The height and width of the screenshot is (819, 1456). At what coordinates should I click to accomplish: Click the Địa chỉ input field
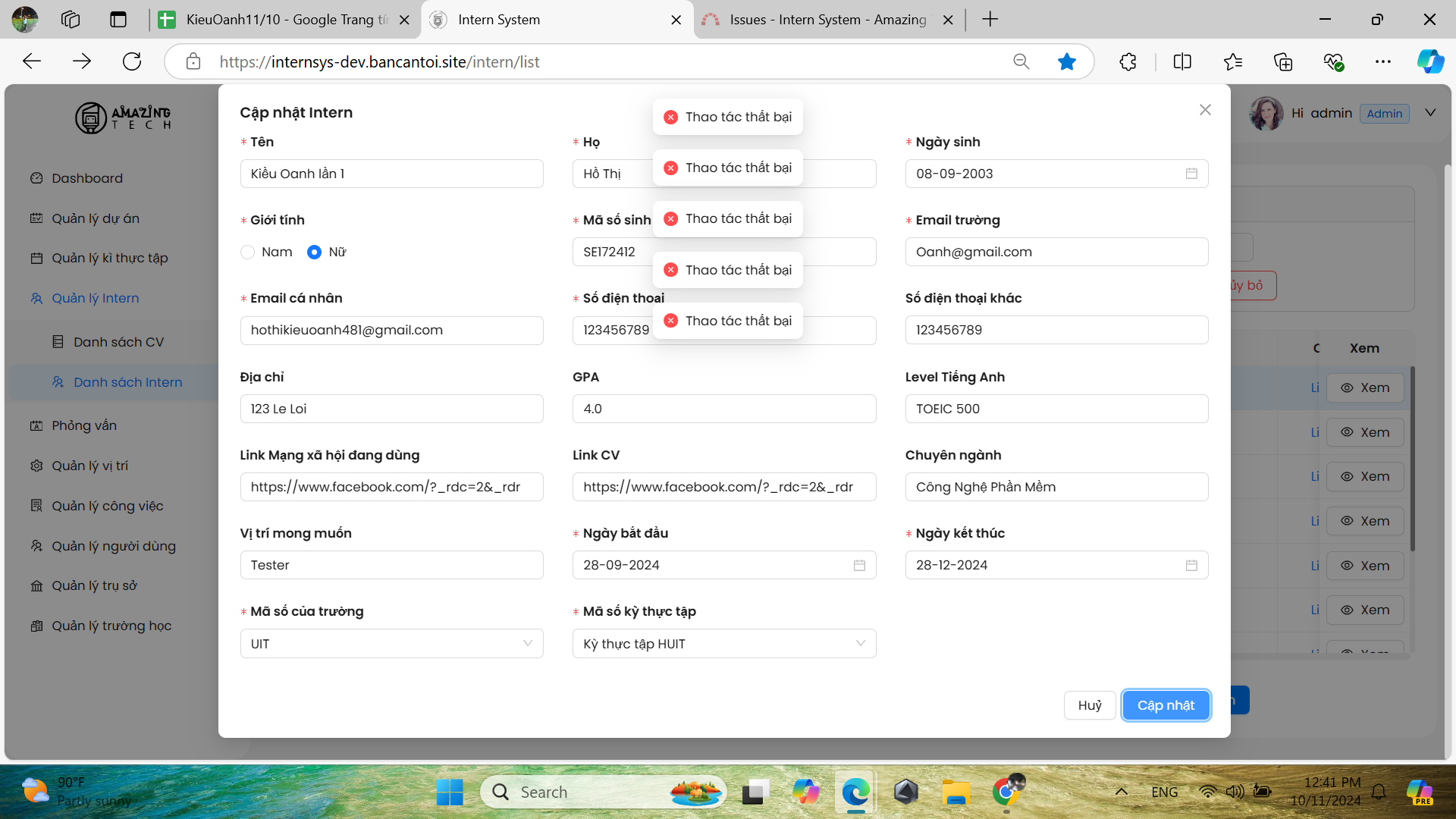391,409
